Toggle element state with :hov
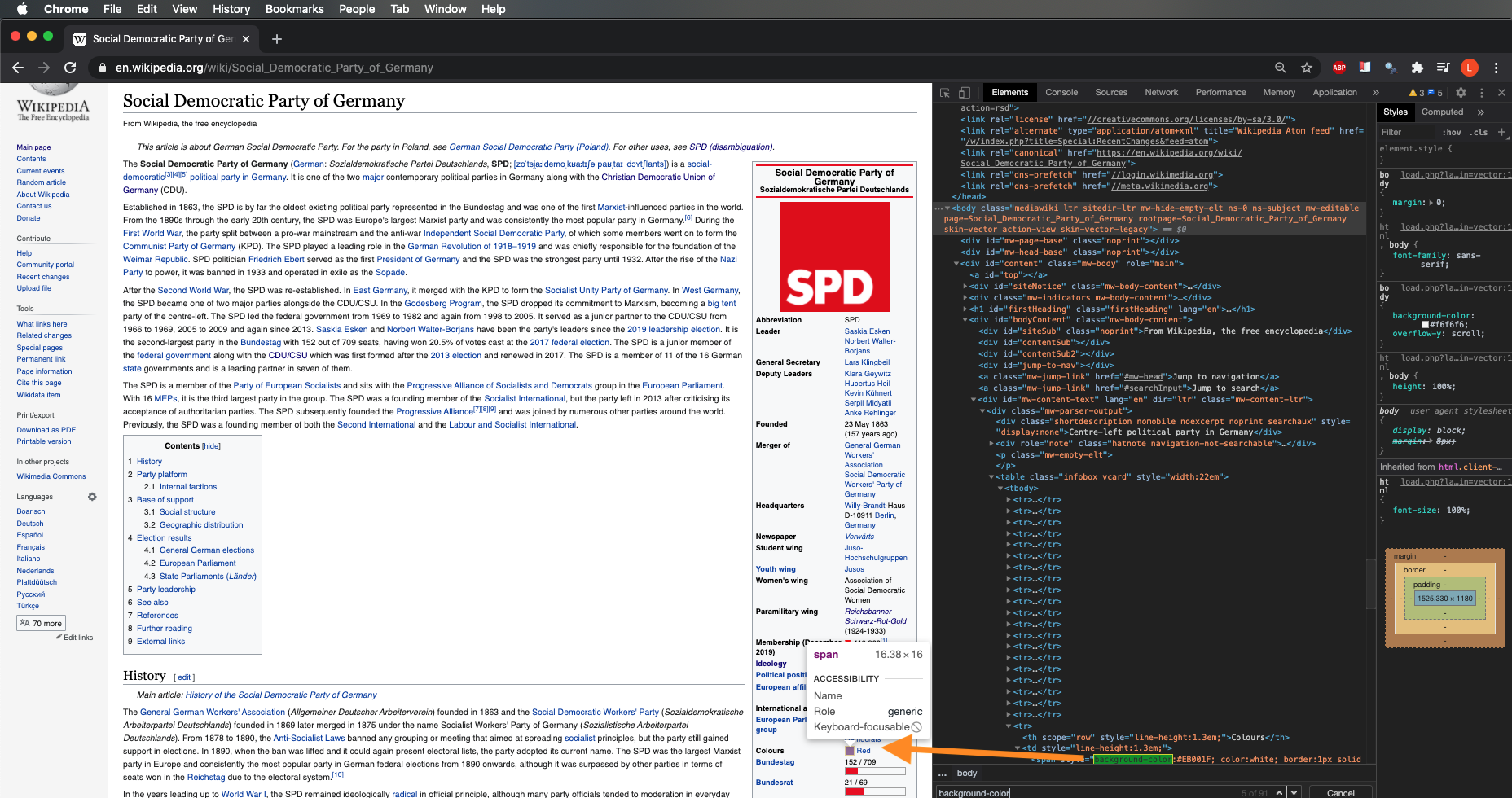The image size is (1512, 798). [x=1452, y=131]
